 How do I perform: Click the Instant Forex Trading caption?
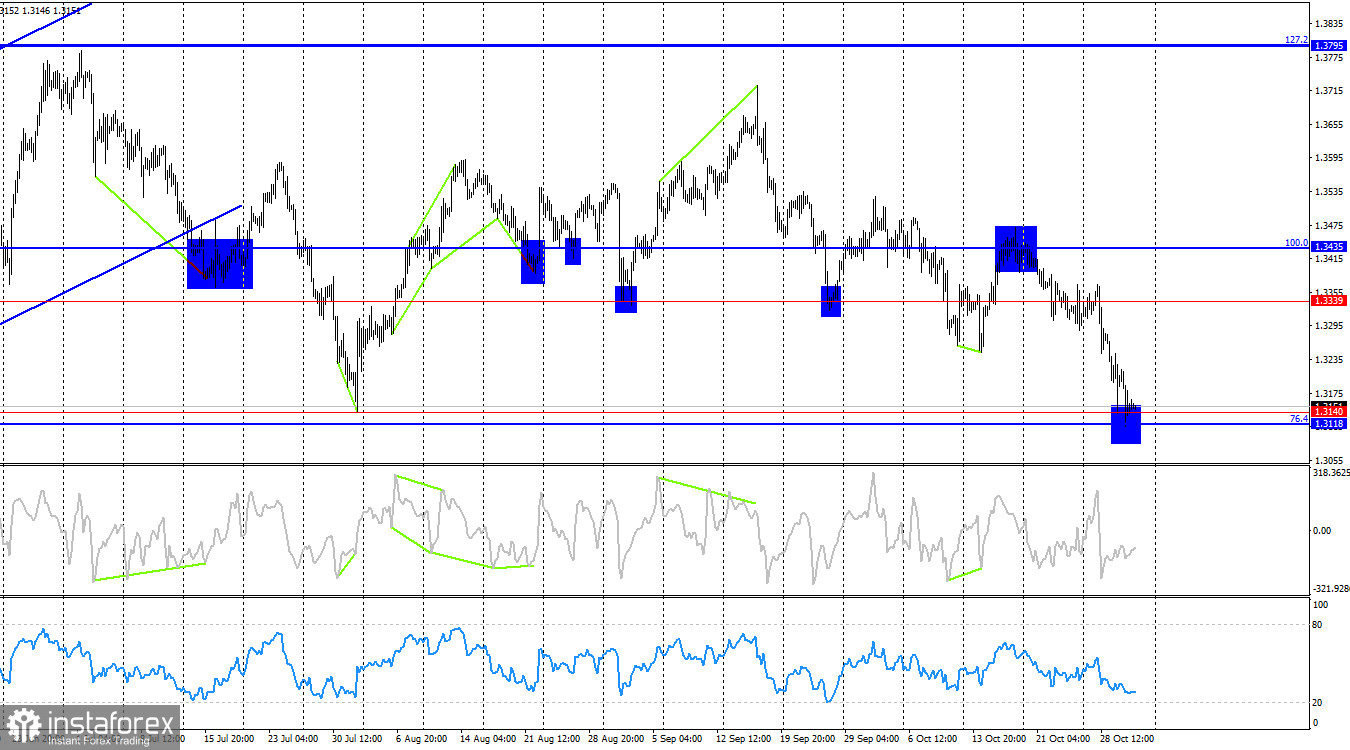click(x=100, y=740)
